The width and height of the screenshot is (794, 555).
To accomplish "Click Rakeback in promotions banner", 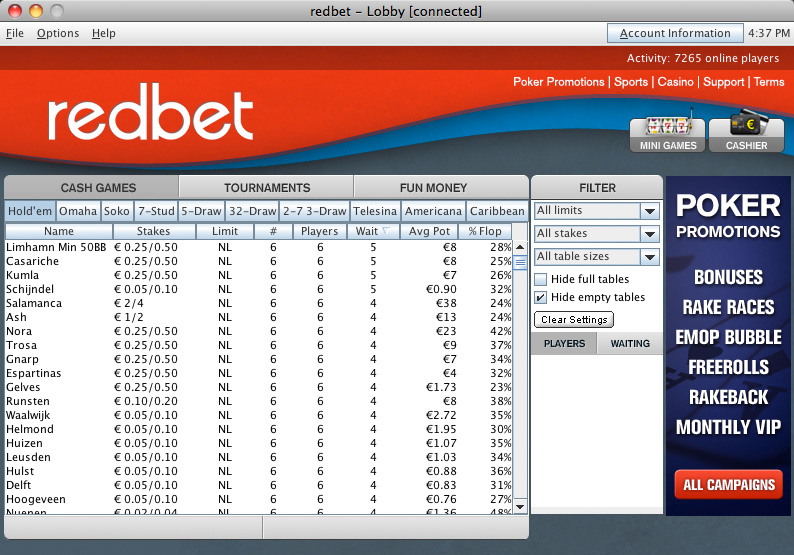I will pyautogui.click(x=728, y=397).
